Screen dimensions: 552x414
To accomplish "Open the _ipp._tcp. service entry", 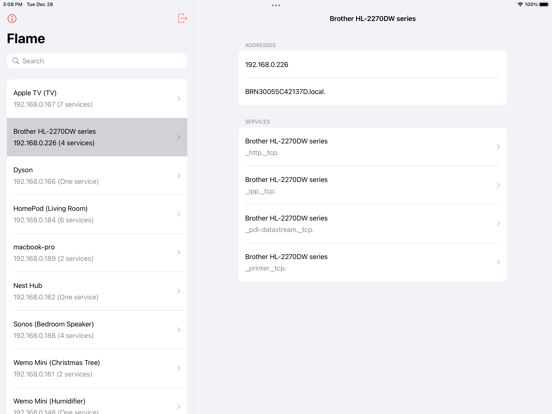I will coord(372,185).
